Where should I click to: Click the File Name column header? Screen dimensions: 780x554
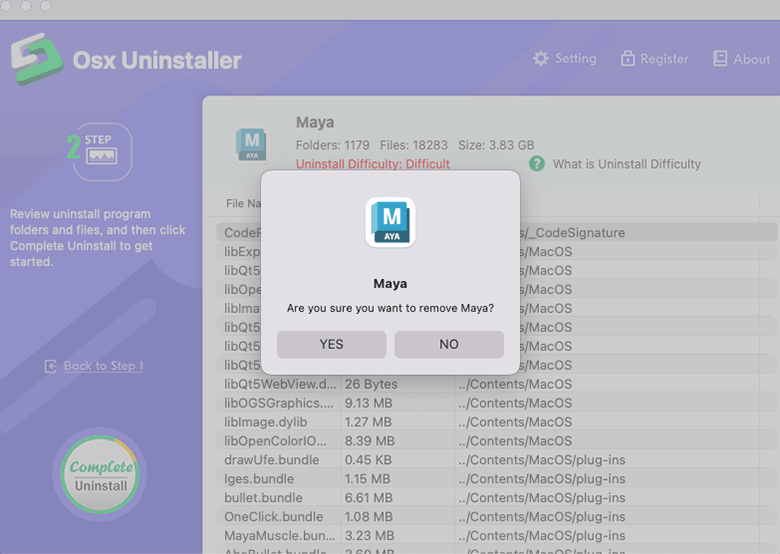(243, 203)
